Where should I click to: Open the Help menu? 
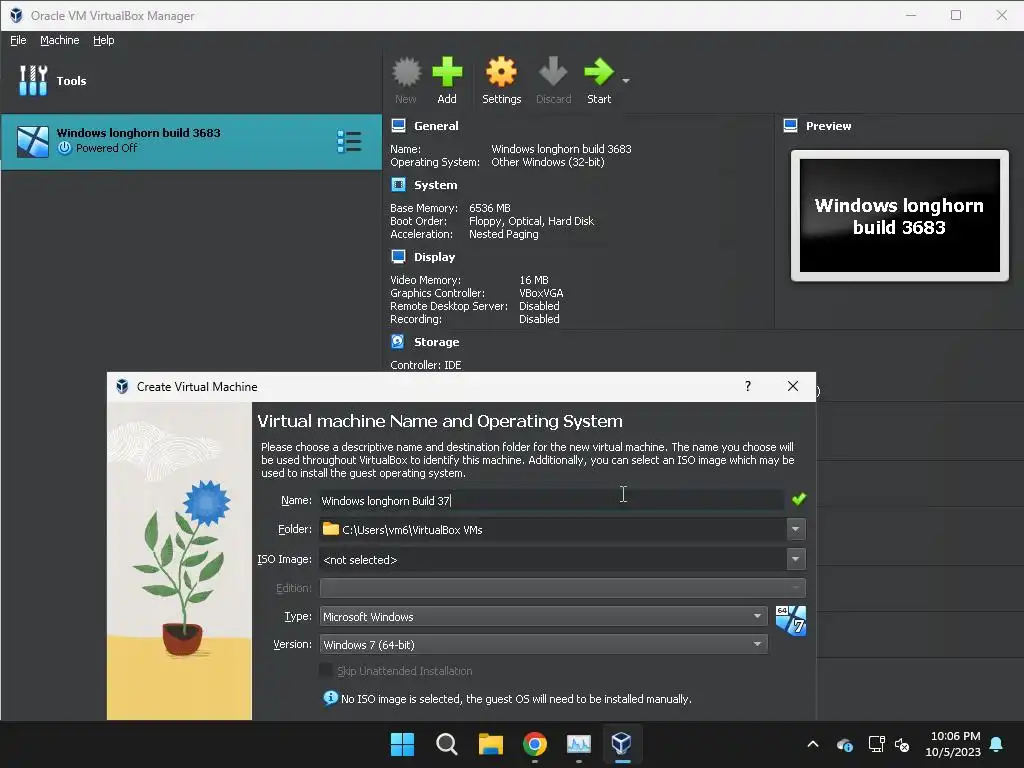tap(103, 40)
